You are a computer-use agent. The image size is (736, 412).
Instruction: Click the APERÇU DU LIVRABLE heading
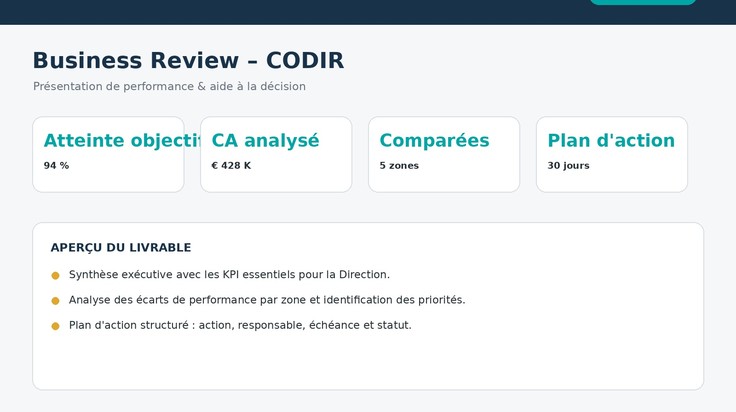pos(121,247)
